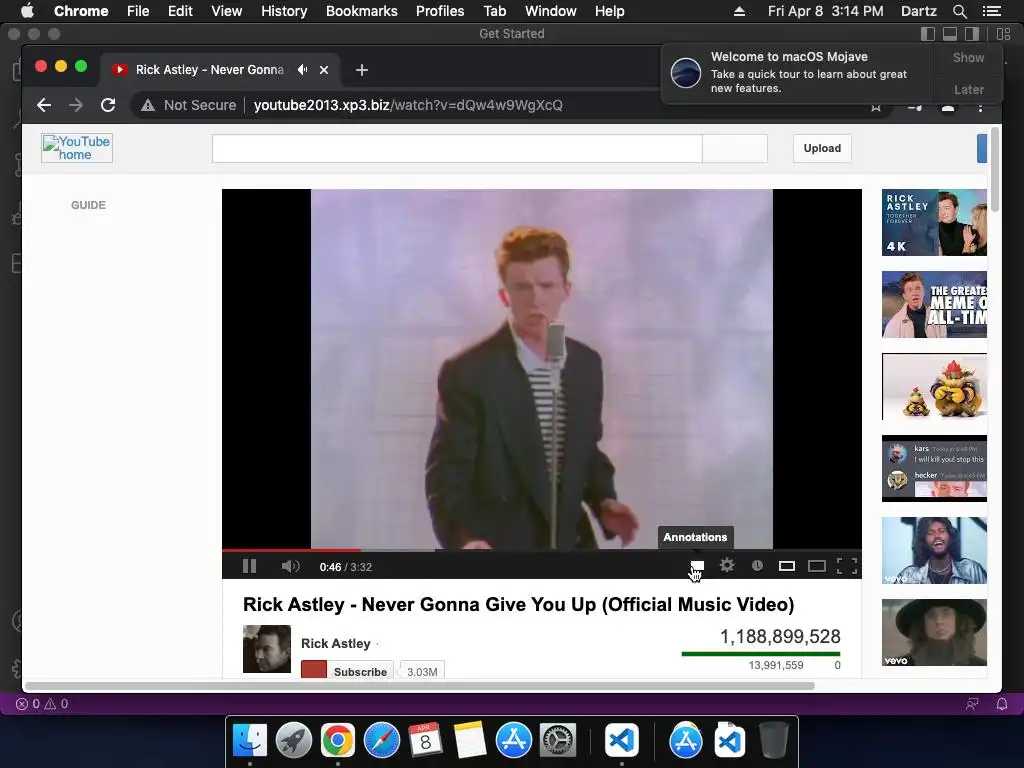The width and height of the screenshot is (1024, 768).
Task: Click VS Code status bar errors and warnings
Action: pos(42,704)
